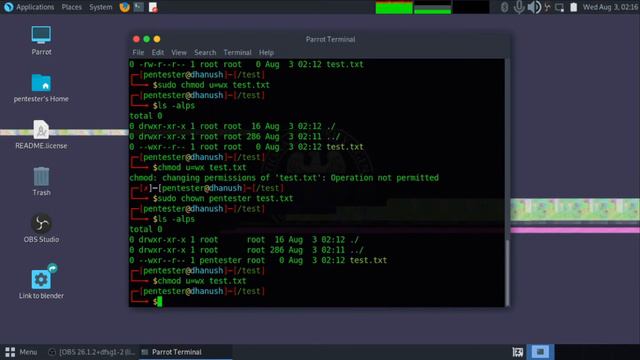Open the Parrot desktop icon

pyautogui.click(x=41, y=40)
